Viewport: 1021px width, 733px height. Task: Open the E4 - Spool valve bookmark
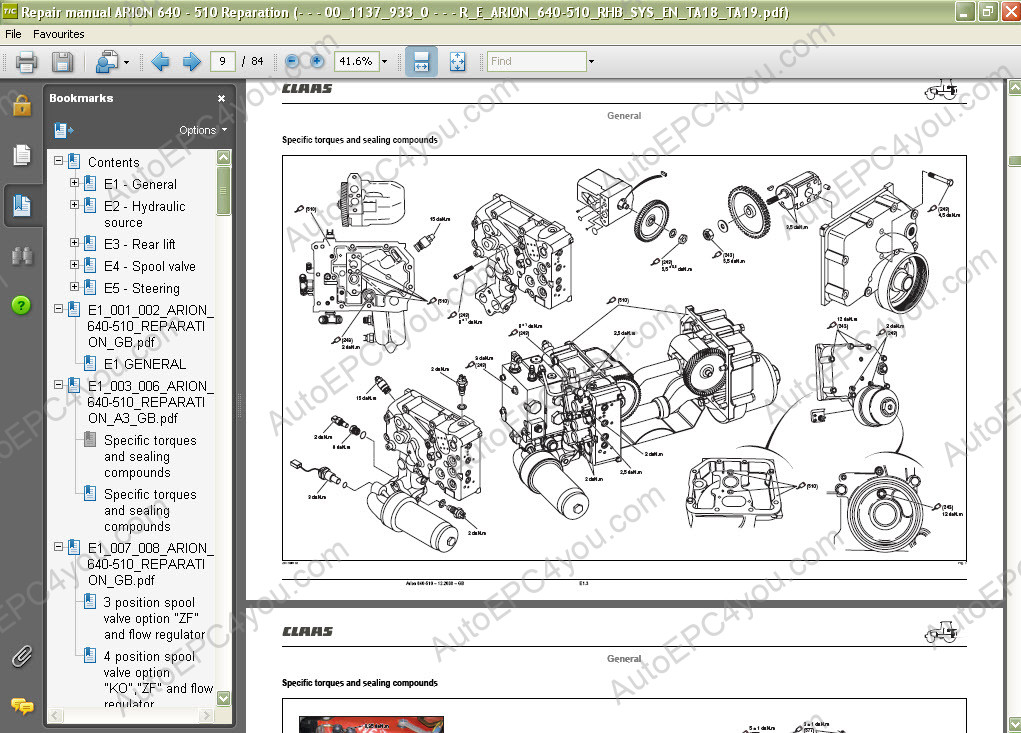tap(149, 266)
